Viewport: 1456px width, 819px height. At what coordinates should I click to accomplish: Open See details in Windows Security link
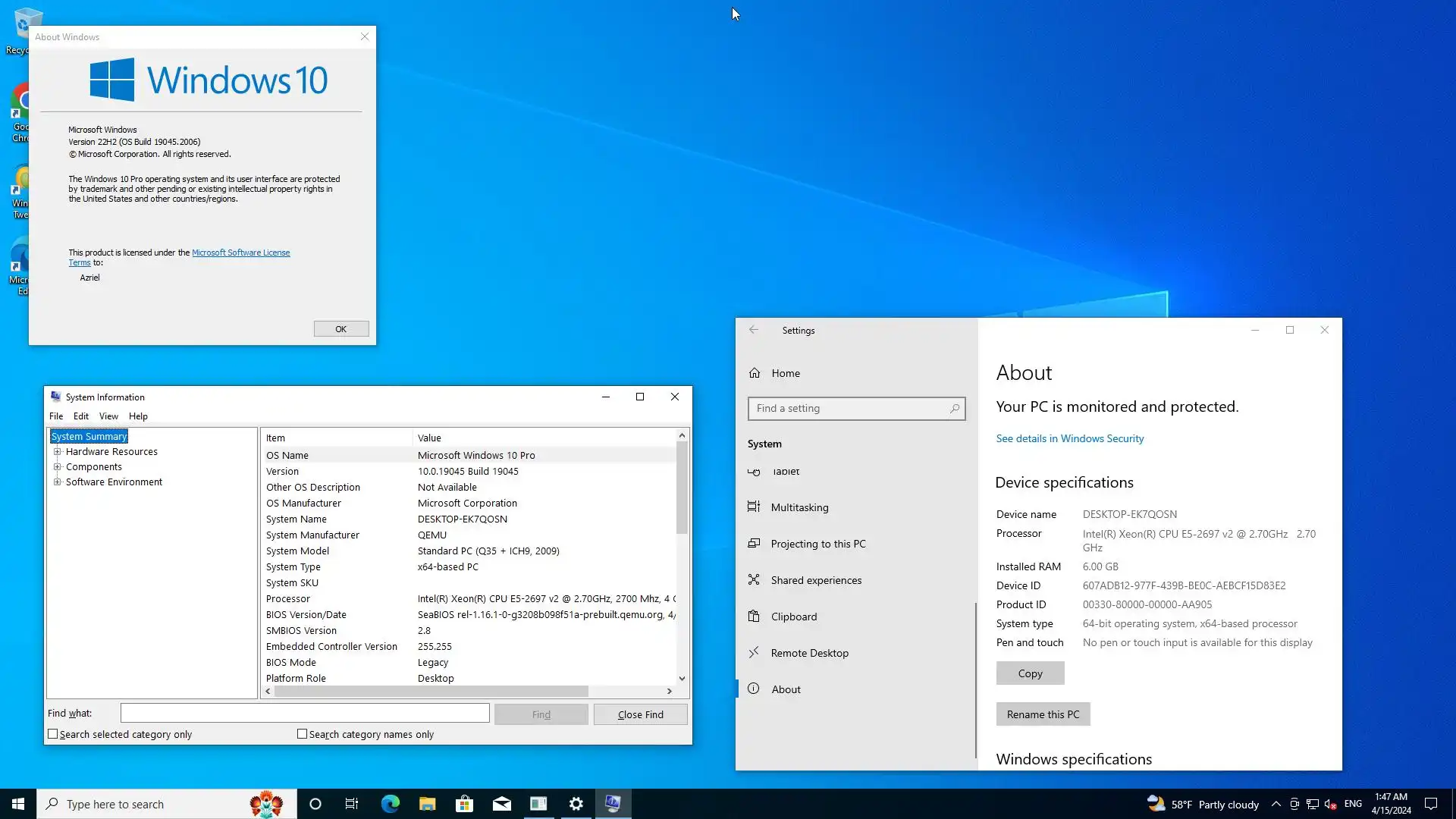(x=1069, y=438)
